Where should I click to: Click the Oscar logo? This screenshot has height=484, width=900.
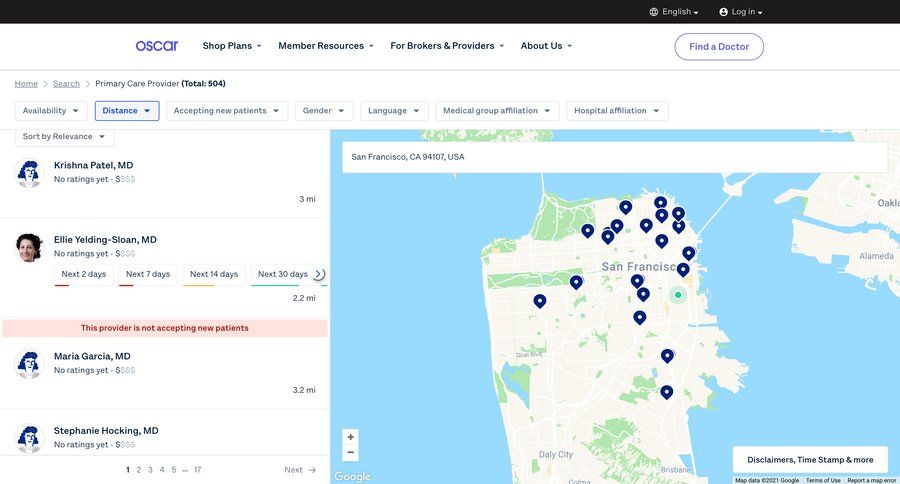(x=157, y=46)
